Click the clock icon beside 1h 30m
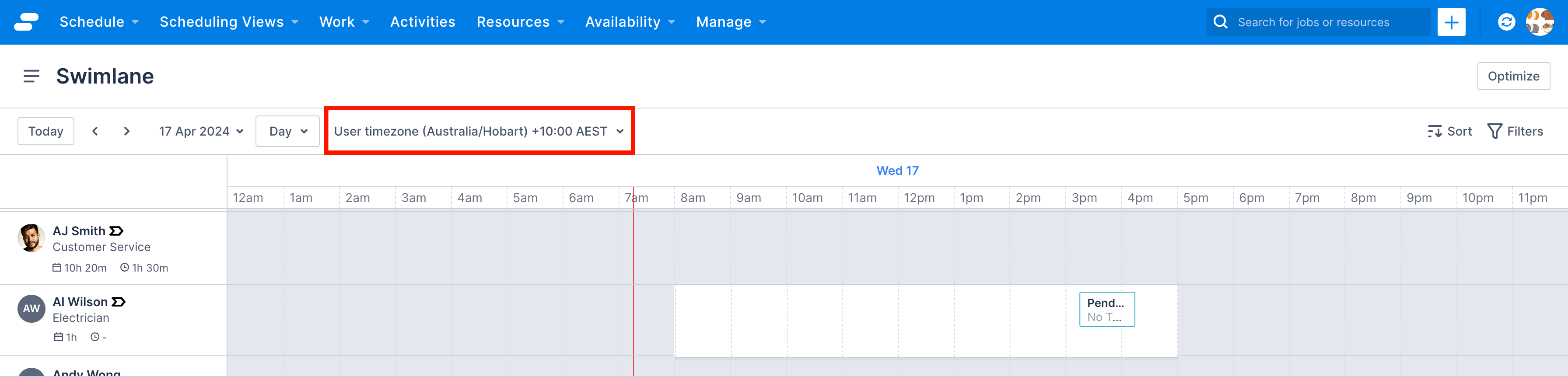This screenshot has width=1568, height=377. click(x=124, y=268)
